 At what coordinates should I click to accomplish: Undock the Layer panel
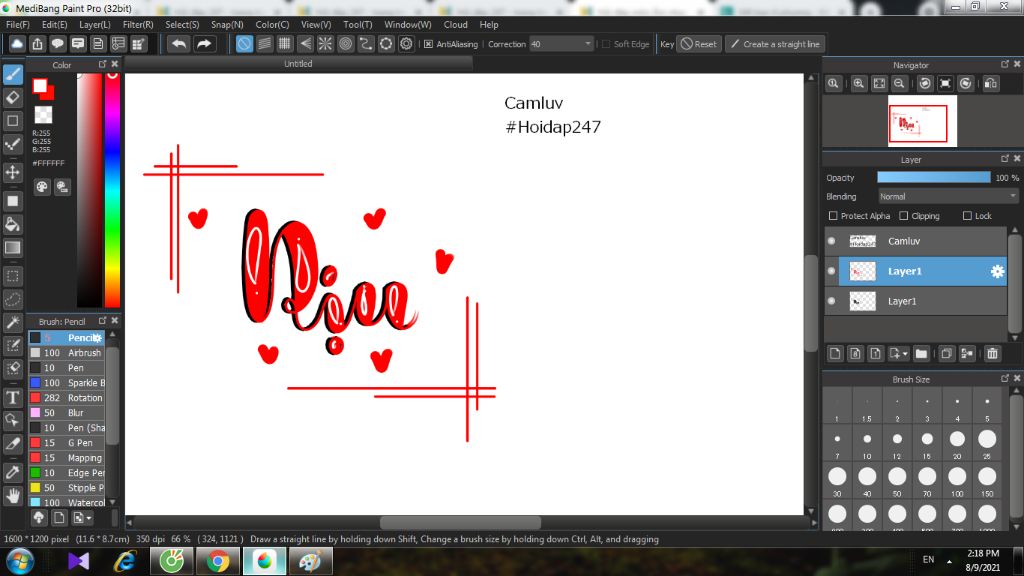click(1004, 159)
